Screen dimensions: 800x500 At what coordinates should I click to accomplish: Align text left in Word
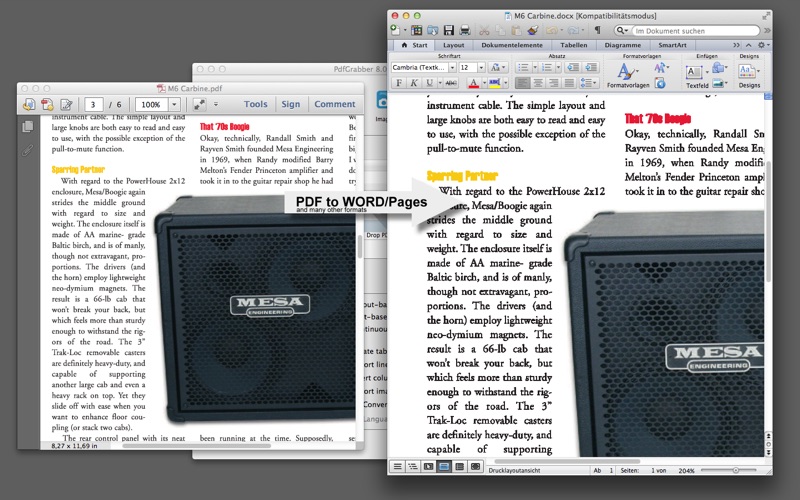522,83
